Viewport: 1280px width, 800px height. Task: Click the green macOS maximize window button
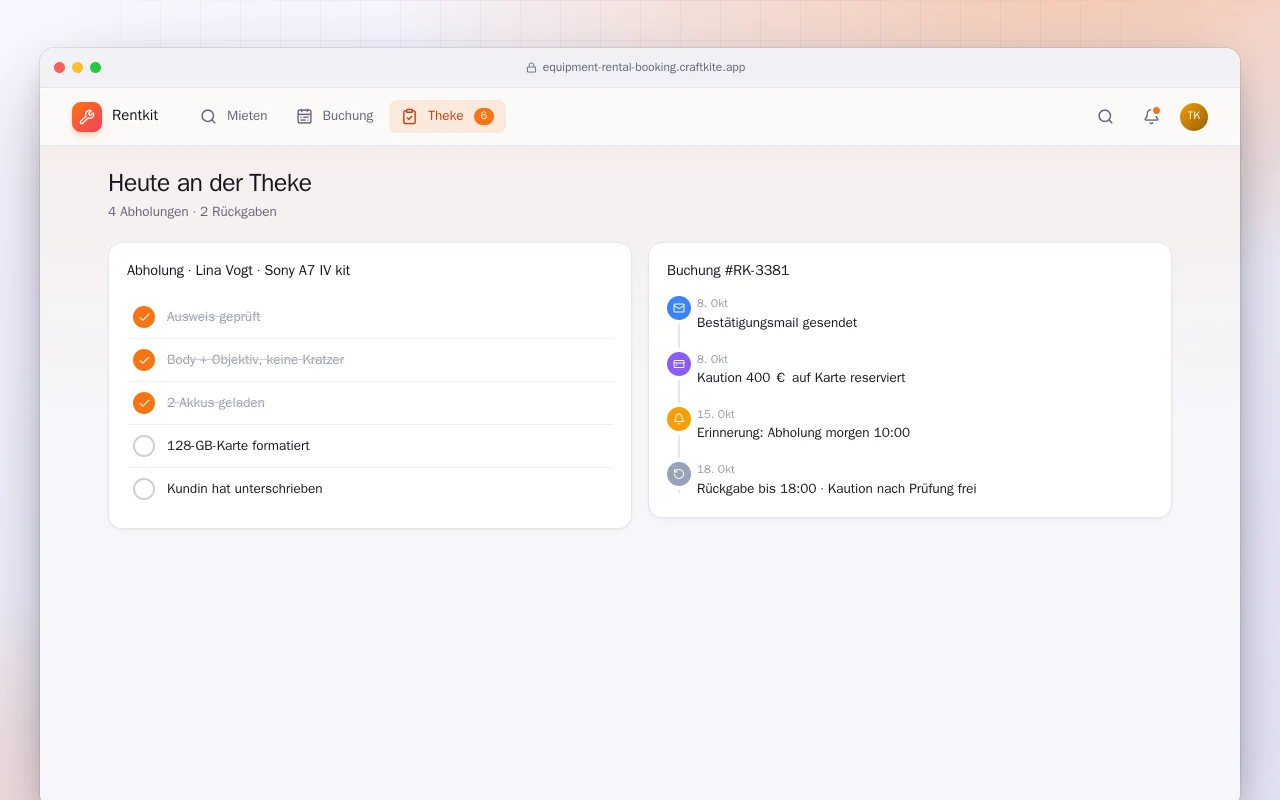[96, 67]
